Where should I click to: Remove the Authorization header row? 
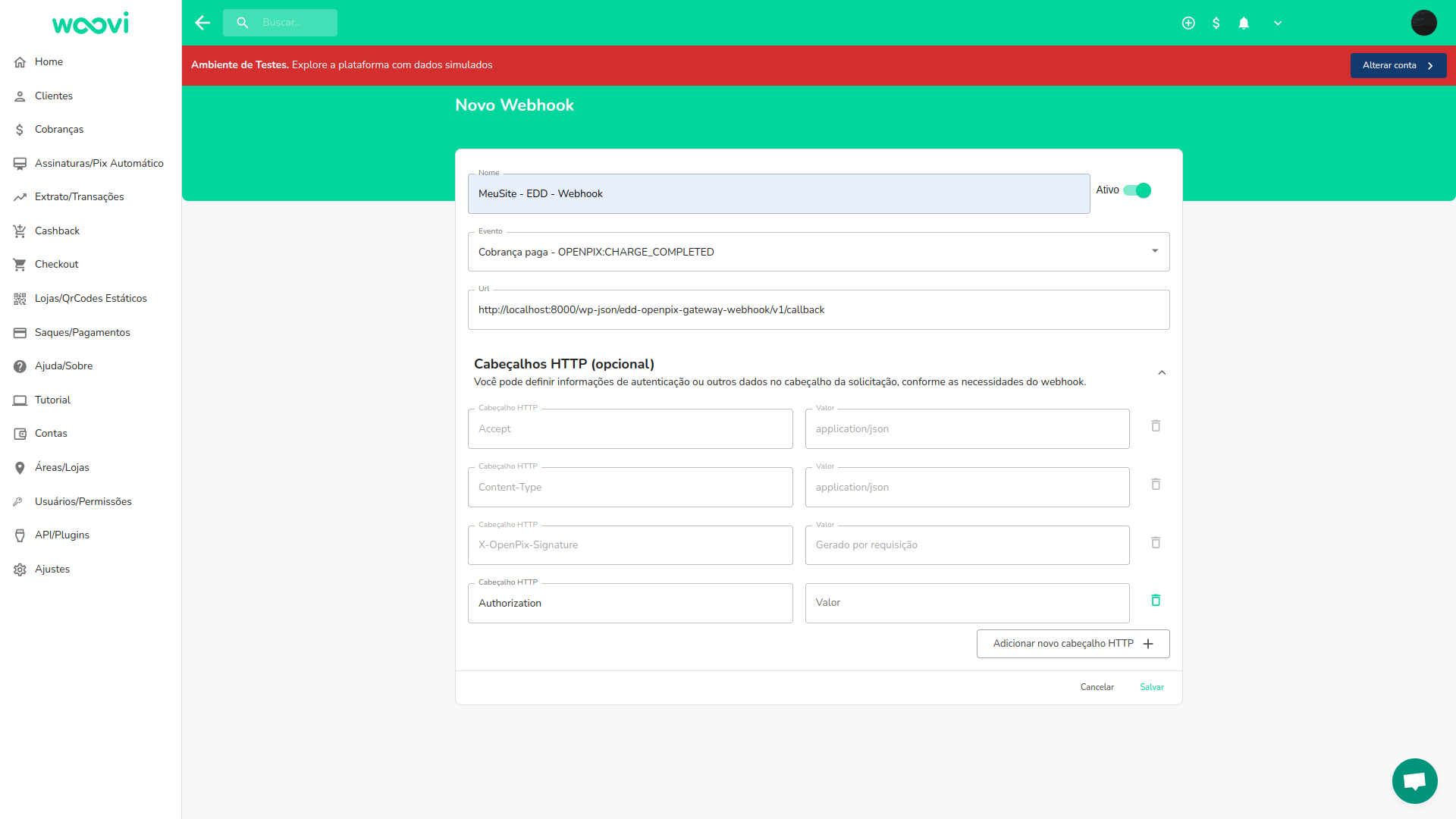[x=1156, y=600]
